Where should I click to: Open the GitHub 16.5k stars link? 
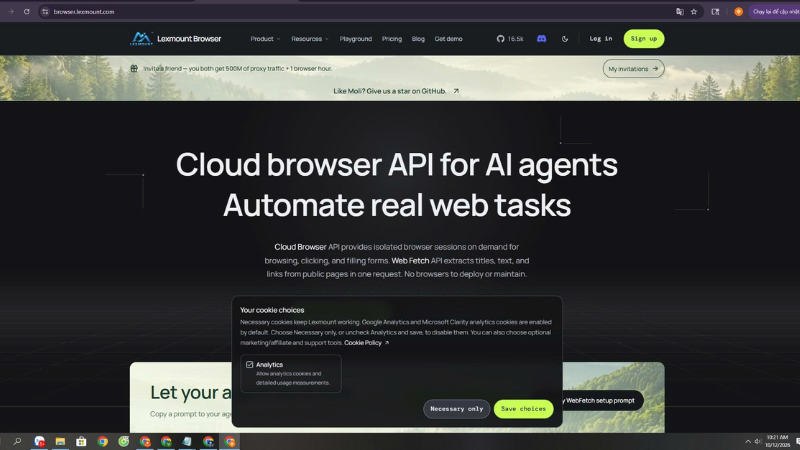click(510, 39)
